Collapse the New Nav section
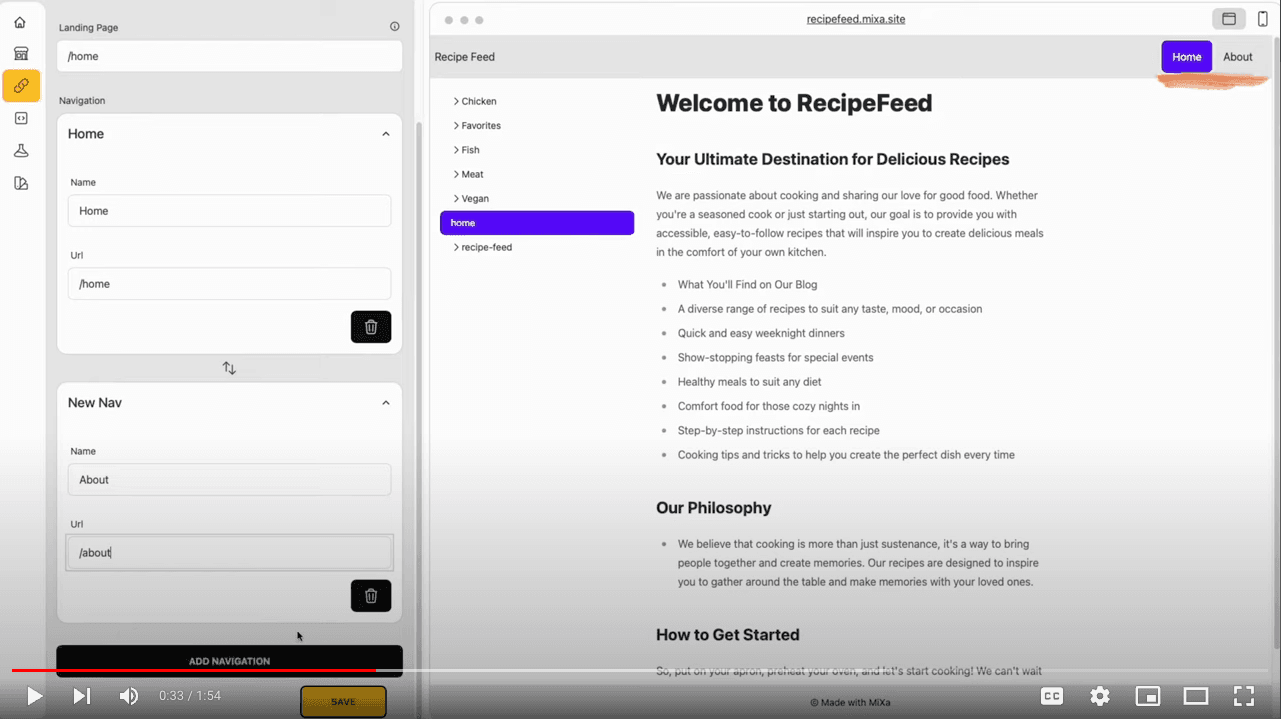 (385, 402)
